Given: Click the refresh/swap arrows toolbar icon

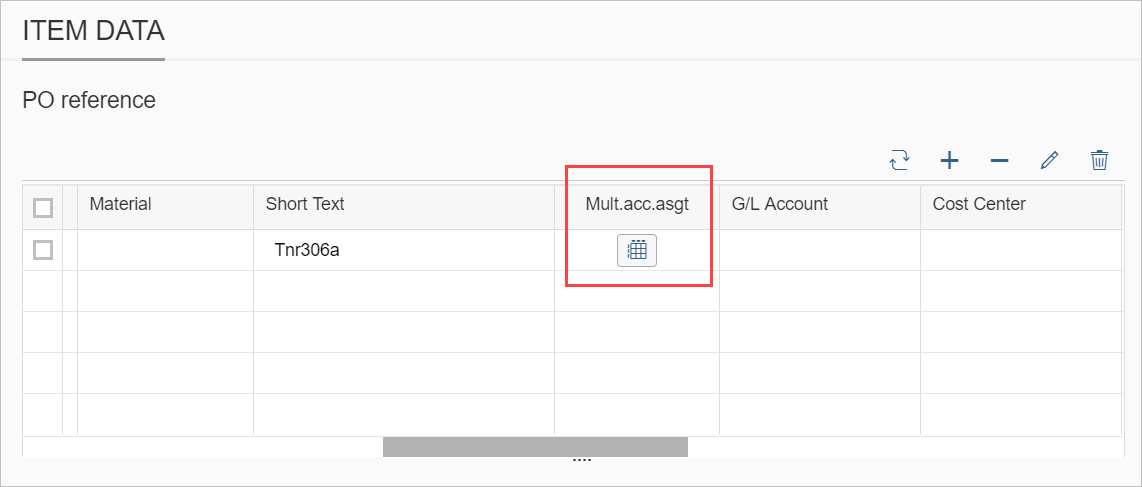Looking at the screenshot, I should coord(900,160).
